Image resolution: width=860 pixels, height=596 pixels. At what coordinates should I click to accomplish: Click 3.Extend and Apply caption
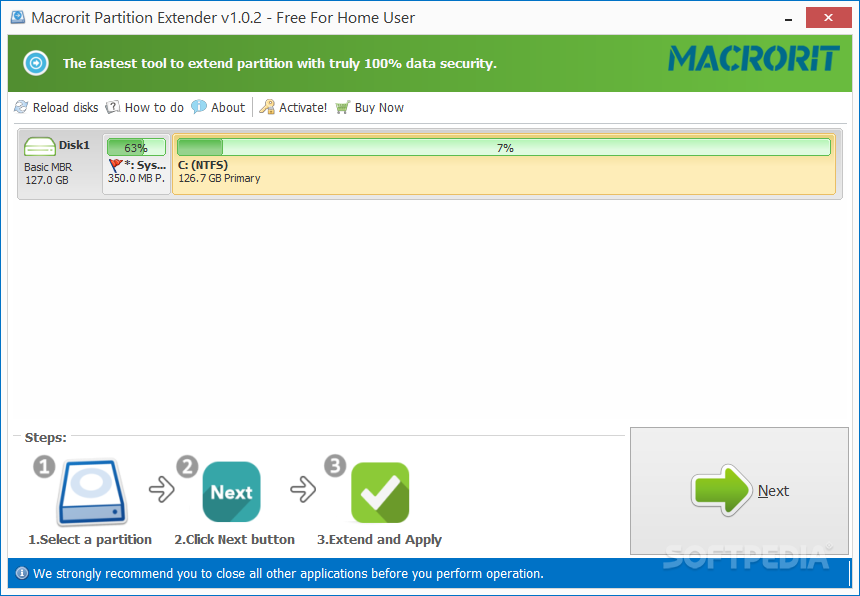[x=380, y=540]
